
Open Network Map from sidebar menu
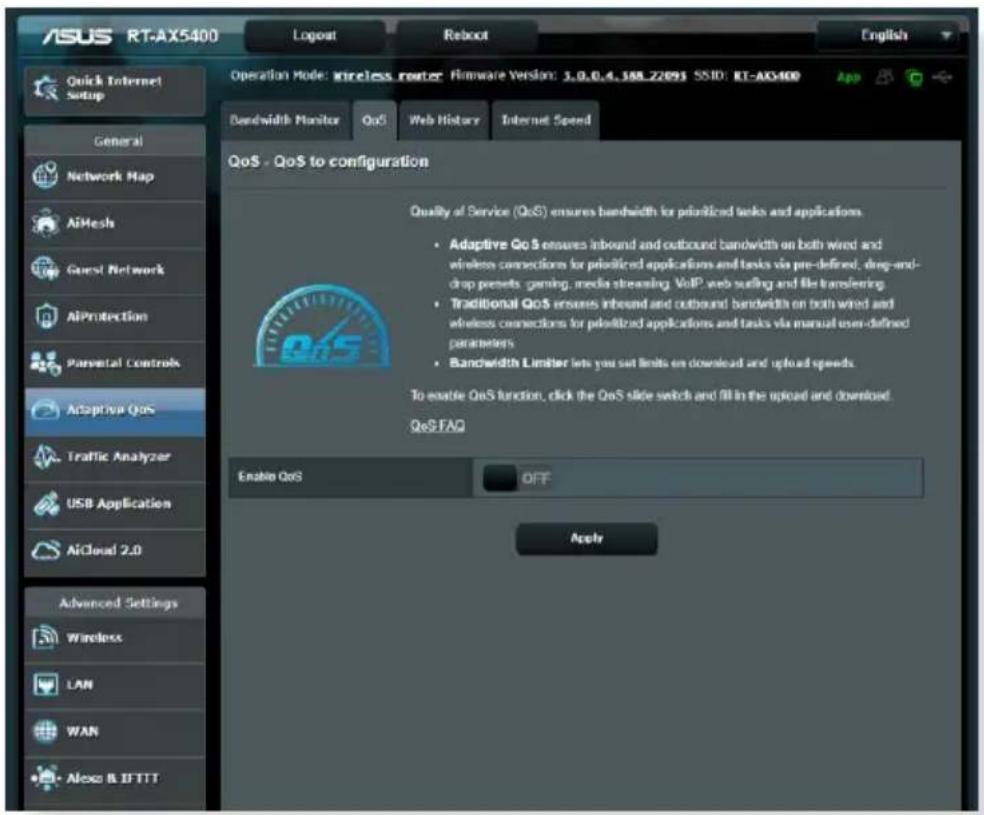(x=115, y=176)
